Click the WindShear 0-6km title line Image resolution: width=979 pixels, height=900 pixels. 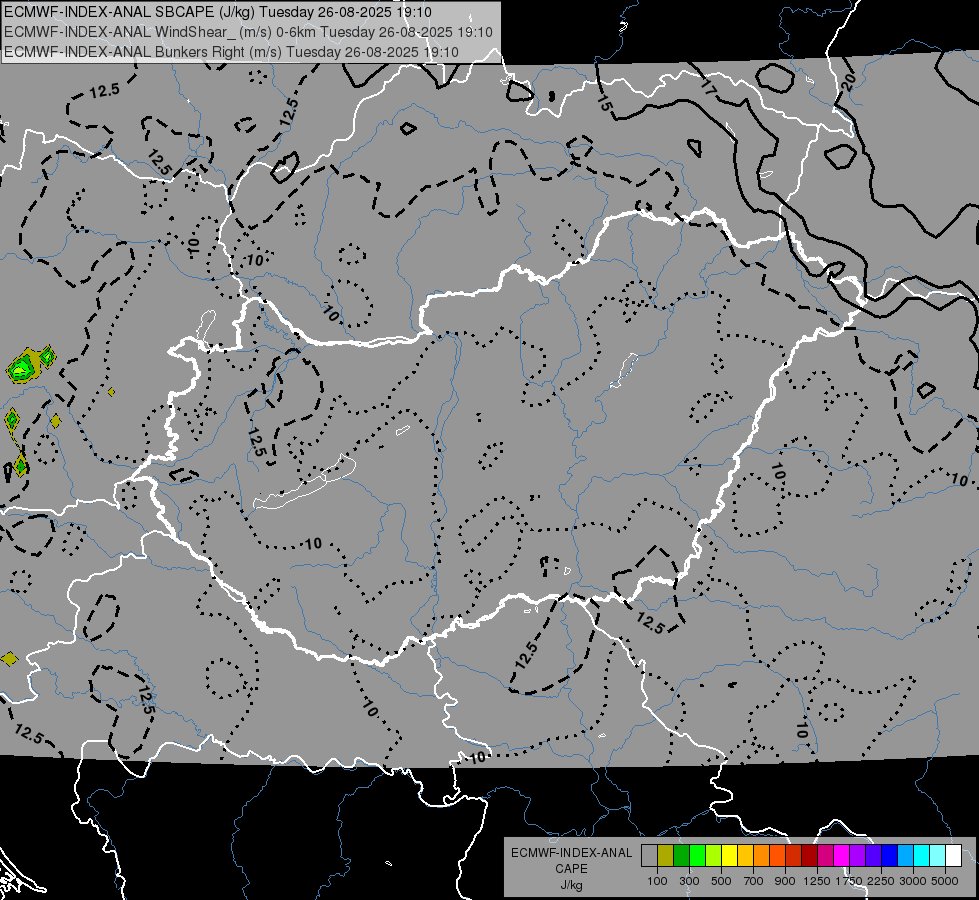(x=248, y=32)
